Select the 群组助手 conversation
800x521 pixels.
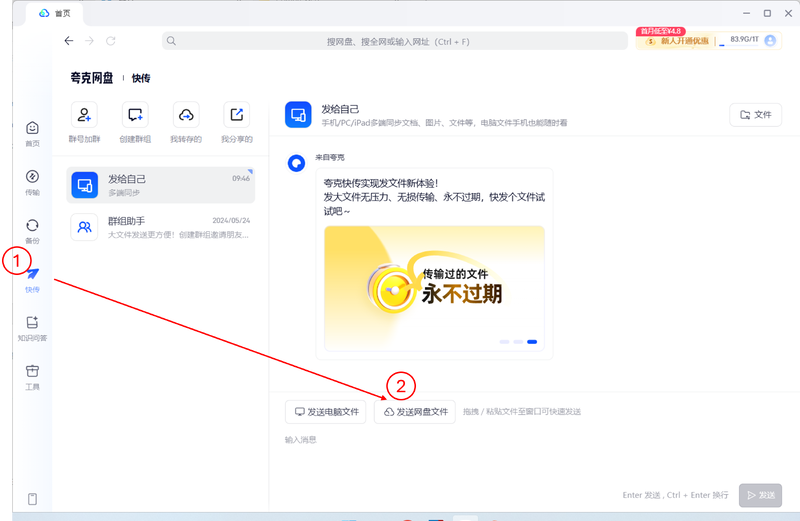tap(160, 227)
